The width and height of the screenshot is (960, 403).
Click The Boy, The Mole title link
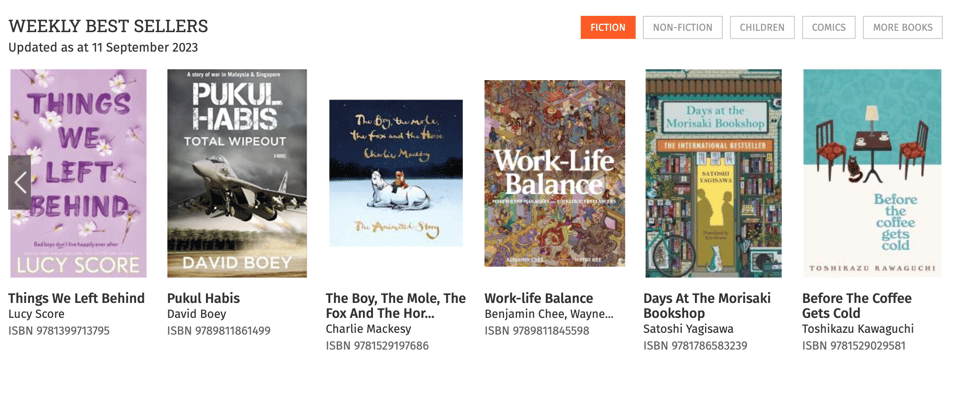[396, 305]
